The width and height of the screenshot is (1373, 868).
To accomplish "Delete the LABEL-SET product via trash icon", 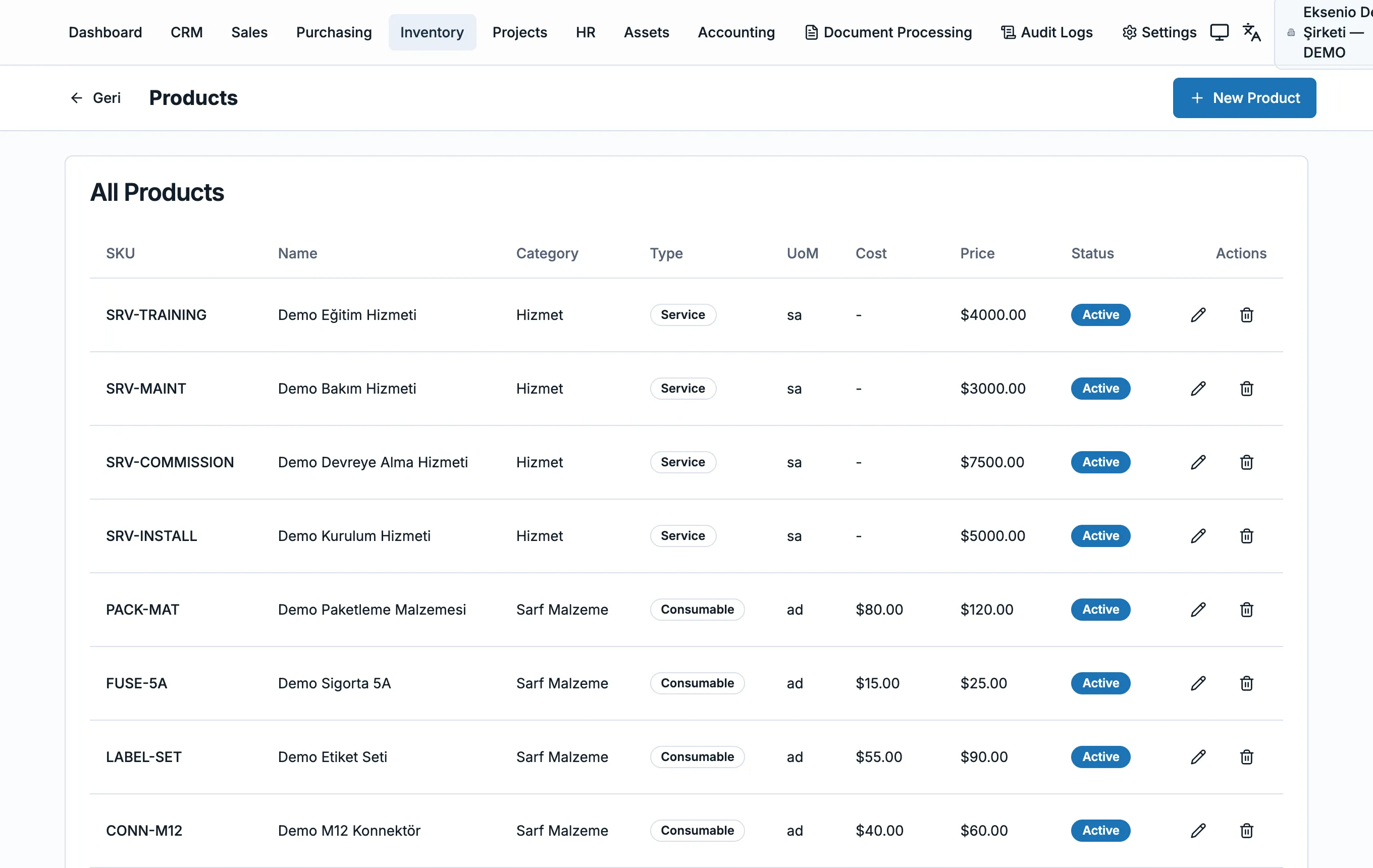I will pyautogui.click(x=1246, y=757).
